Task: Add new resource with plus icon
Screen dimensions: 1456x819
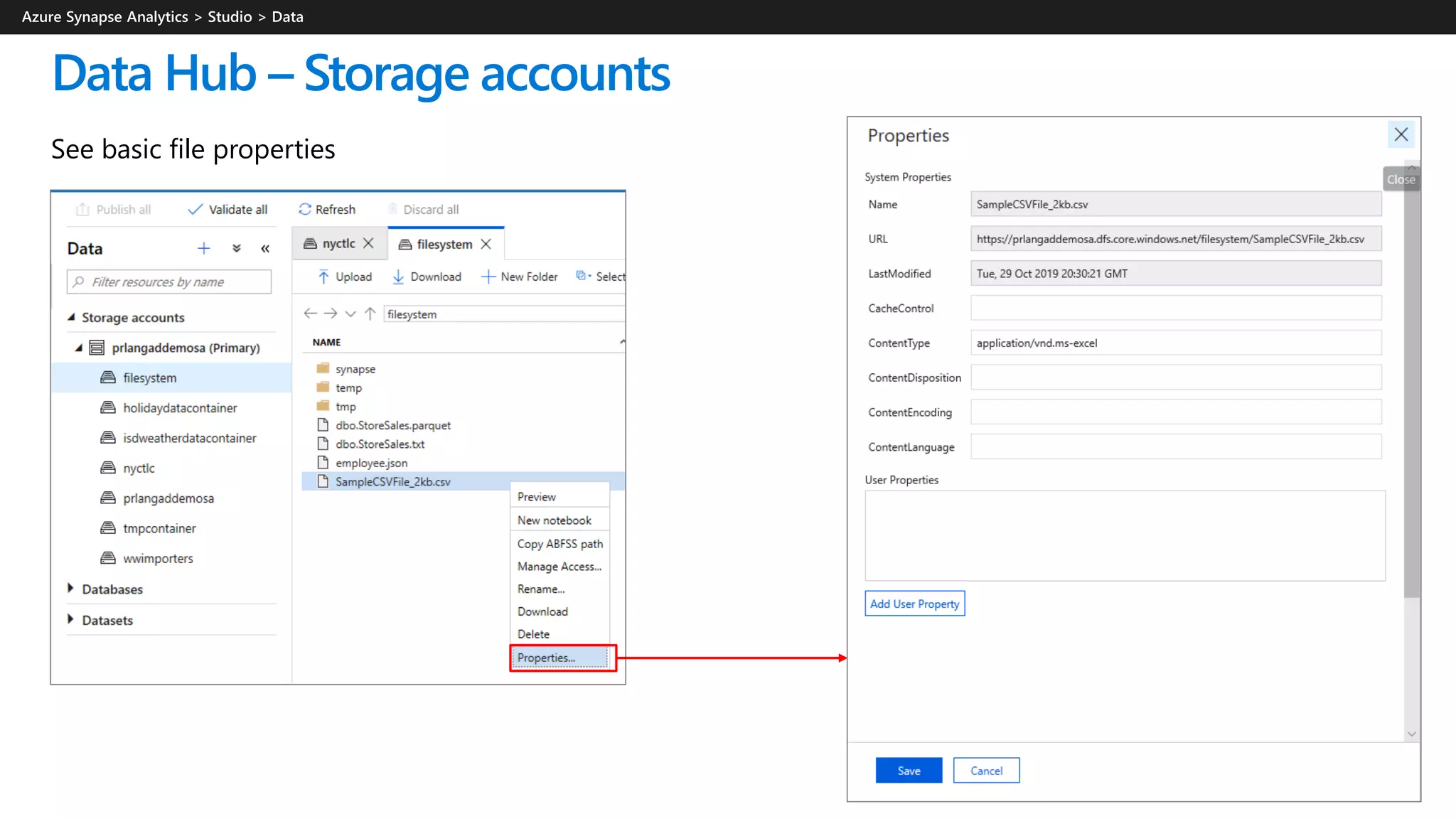Action: click(204, 248)
